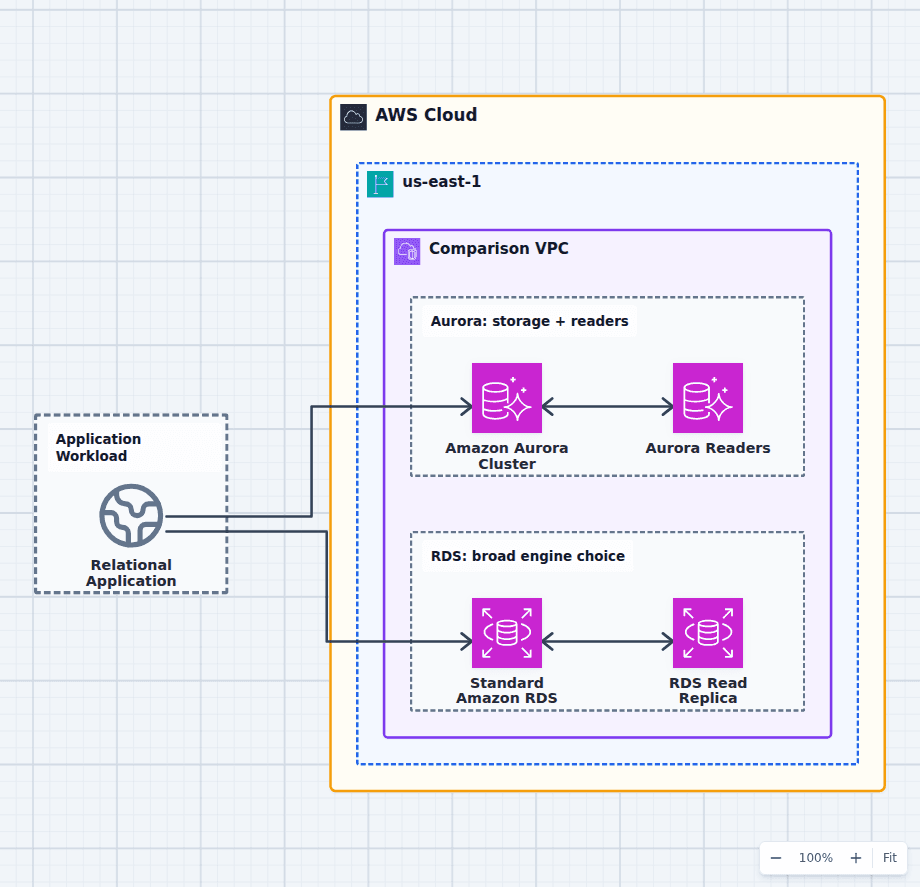Click the 'Amazon Aurora Cluster' caption

(507, 456)
